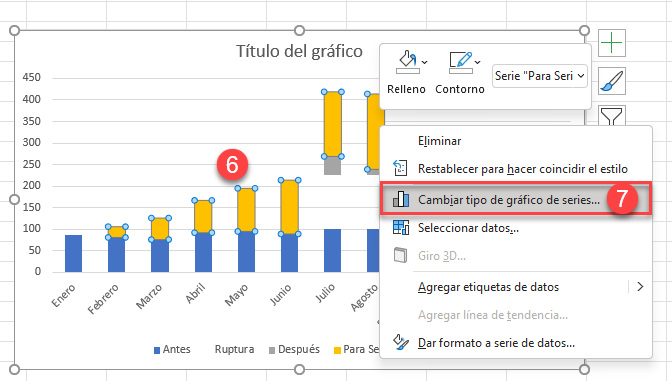
Task: Select Restablecer para hacer coincidir el estilo
Action: 516,169
